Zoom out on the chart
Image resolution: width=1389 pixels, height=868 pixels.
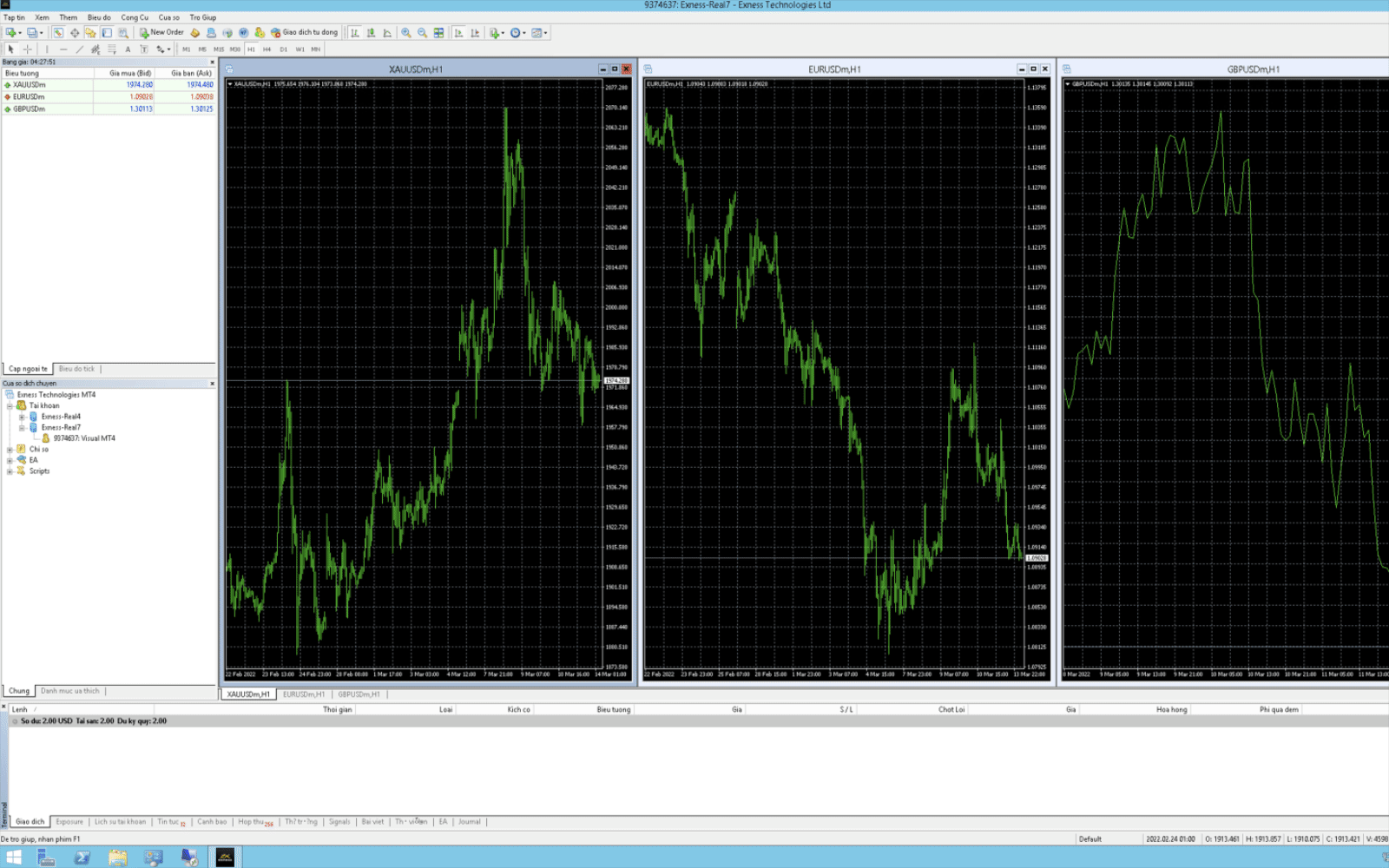pos(422,32)
